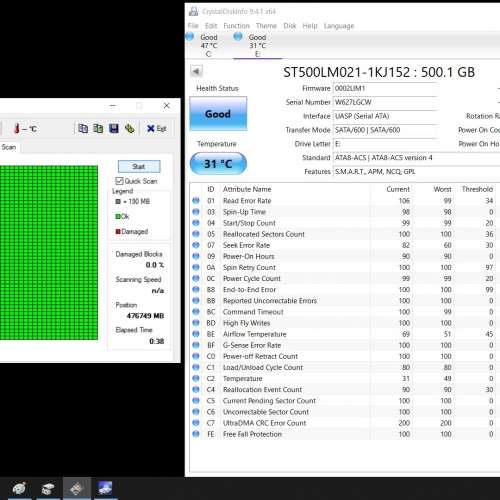Click the Serial Number field W627LGCW
The height and width of the screenshot is (500, 500).
click(x=385, y=102)
